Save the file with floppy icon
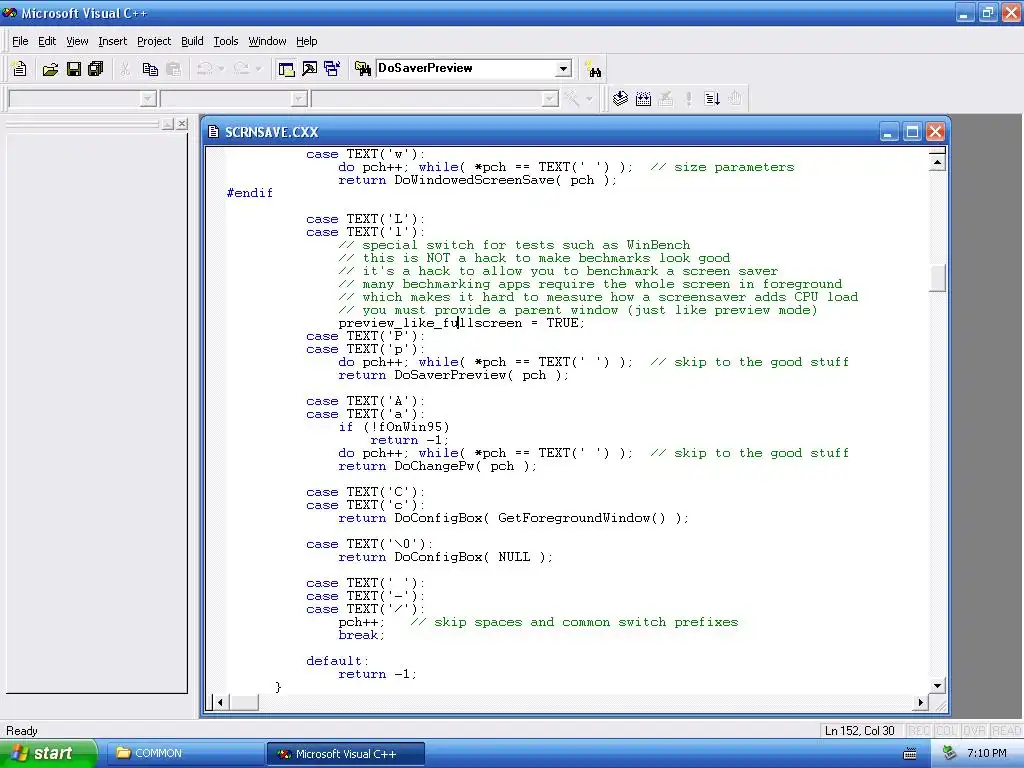This screenshot has height=768, width=1024. tap(74, 69)
